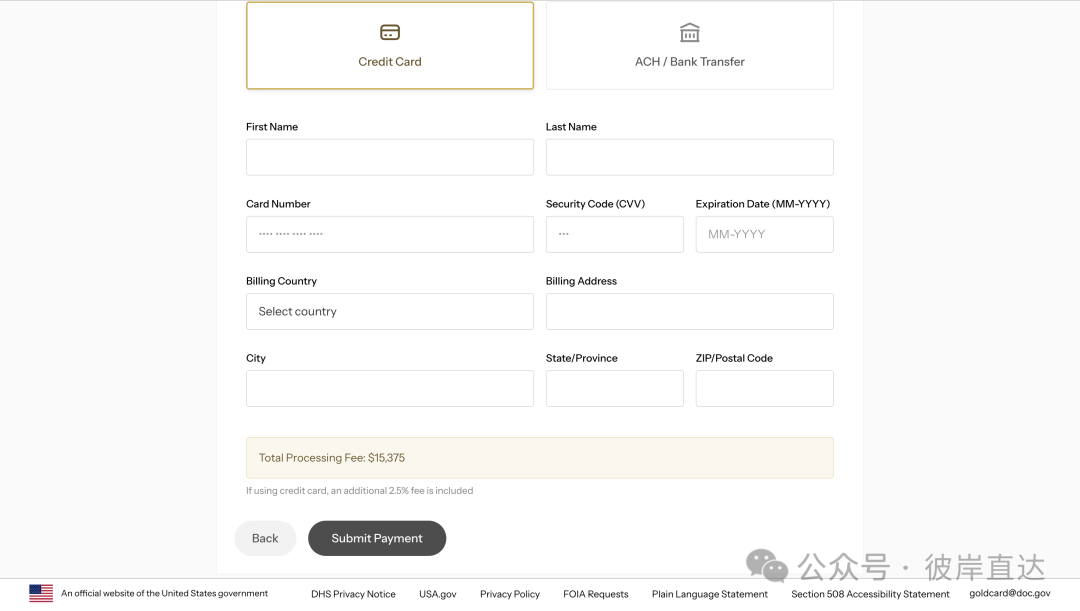The image size is (1080, 611).
Task: Open the DHS Privacy Notice link
Action: point(353,594)
